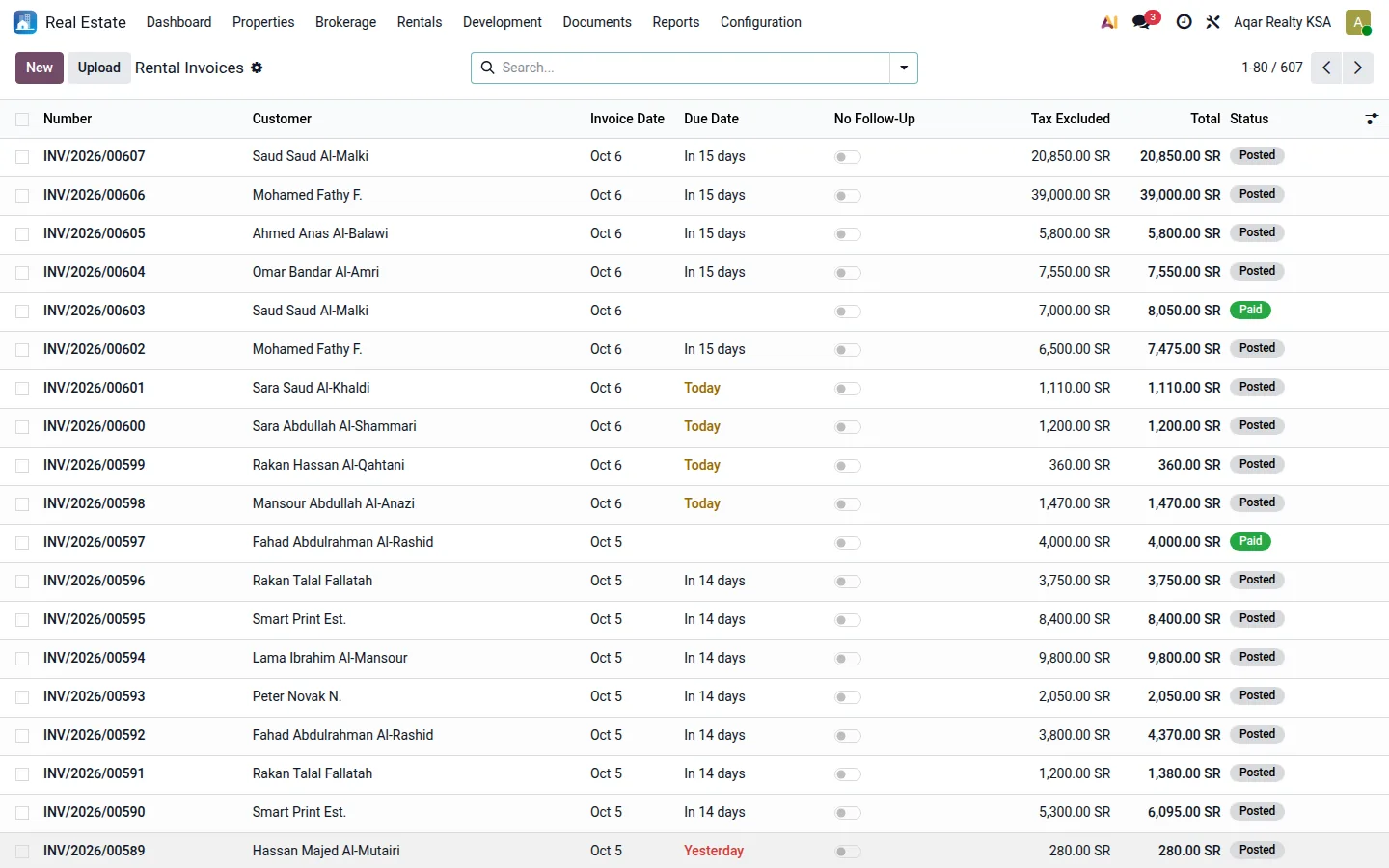1389x868 pixels.
Task: Open the AI assistant icon
Action: 1109,22
